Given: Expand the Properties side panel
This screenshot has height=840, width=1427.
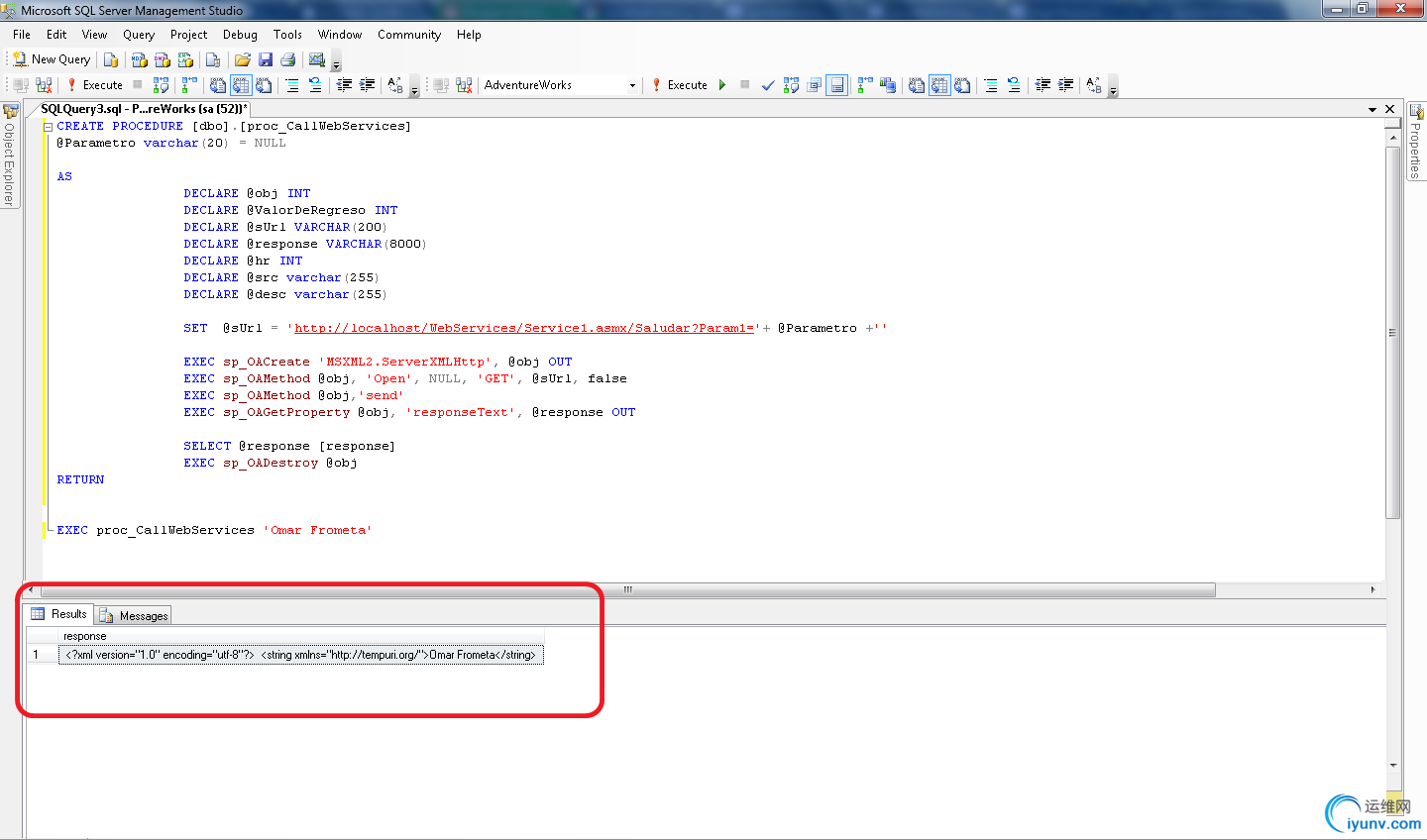Looking at the screenshot, I should click(x=1416, y=141).
